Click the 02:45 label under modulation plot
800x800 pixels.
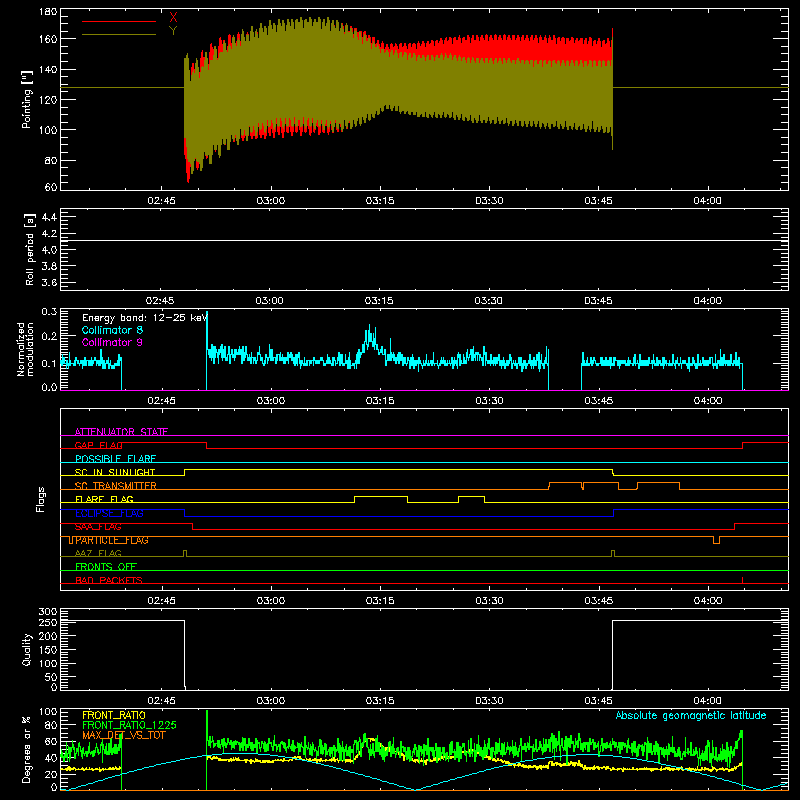click(x=161, y=401)
